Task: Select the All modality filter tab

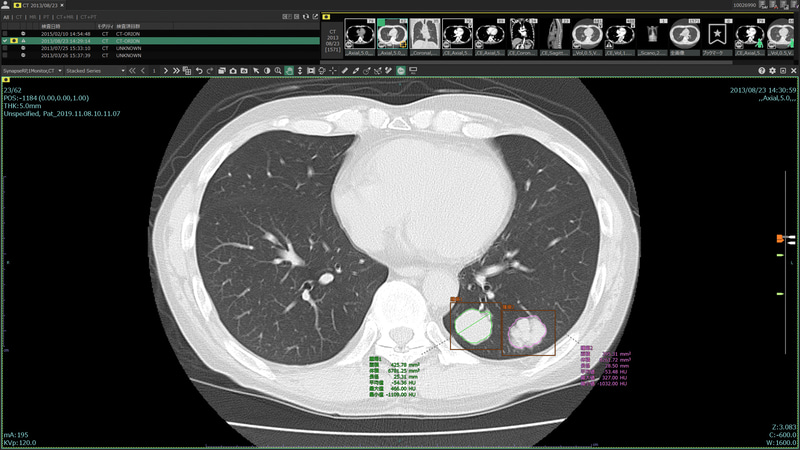Action: point(6,17)
